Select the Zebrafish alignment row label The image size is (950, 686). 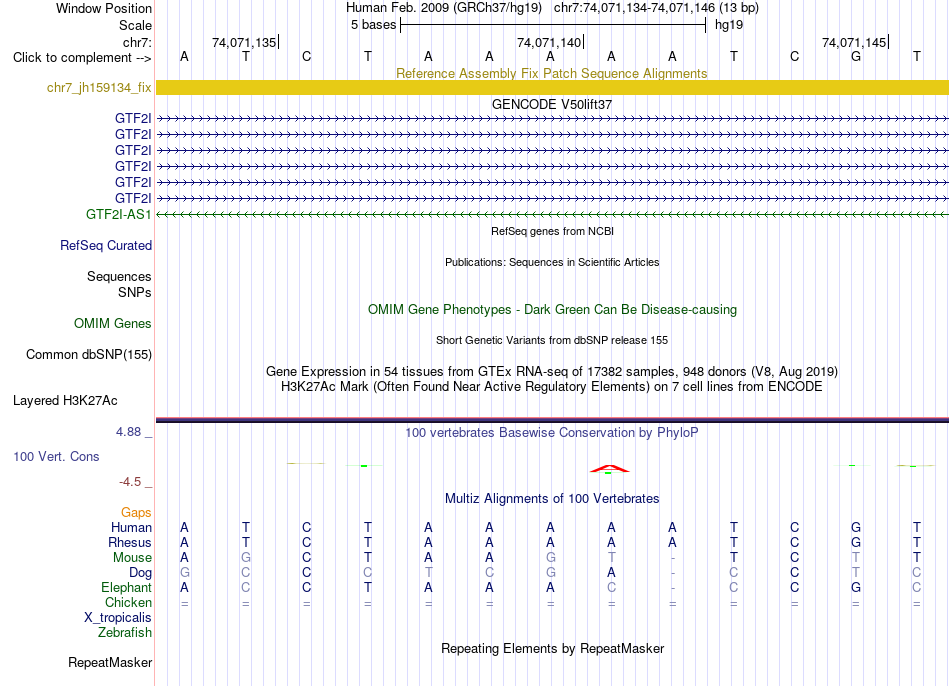[125, 633]
